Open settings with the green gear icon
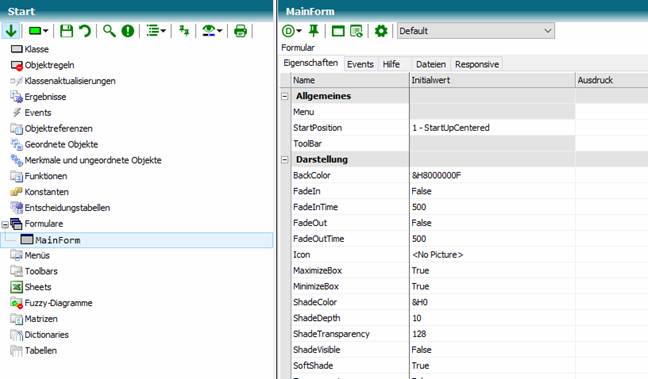This screenshot has height=379, width=648. 381,31
